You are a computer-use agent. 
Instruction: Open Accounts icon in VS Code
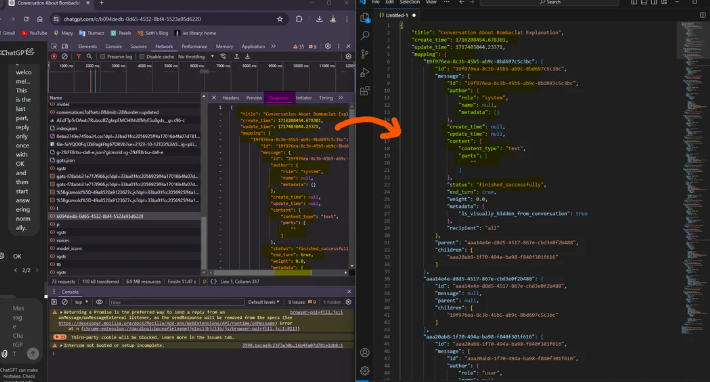[365, 353]
